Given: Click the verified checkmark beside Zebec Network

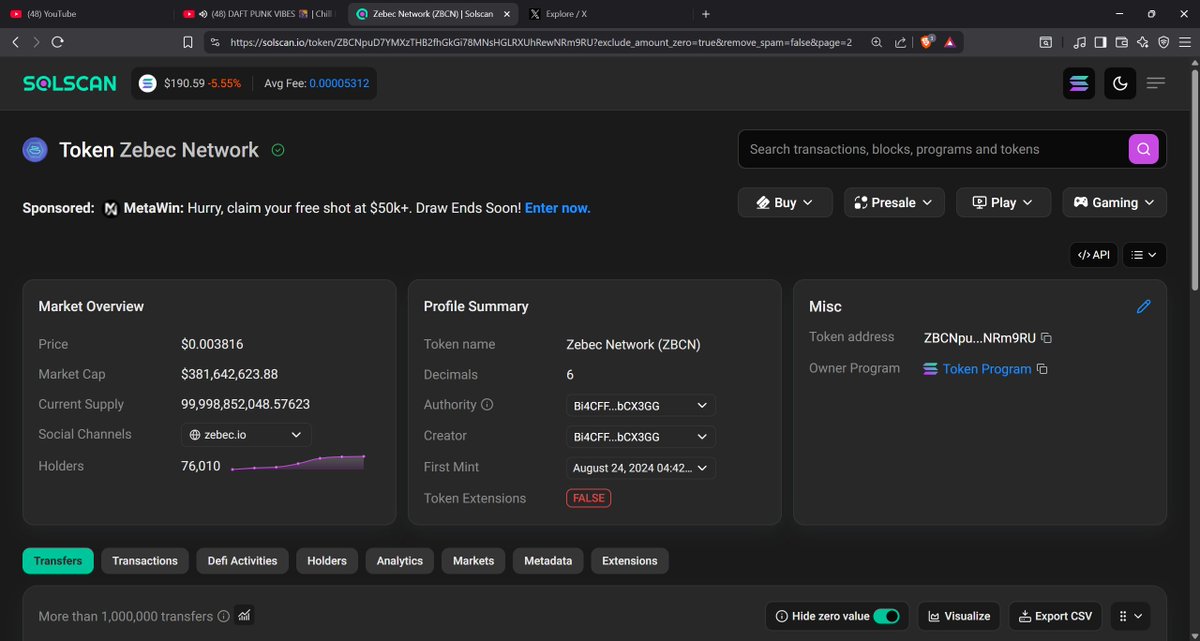Looking at the screenshot, I should pyautogui.click(x=278, y=150).
